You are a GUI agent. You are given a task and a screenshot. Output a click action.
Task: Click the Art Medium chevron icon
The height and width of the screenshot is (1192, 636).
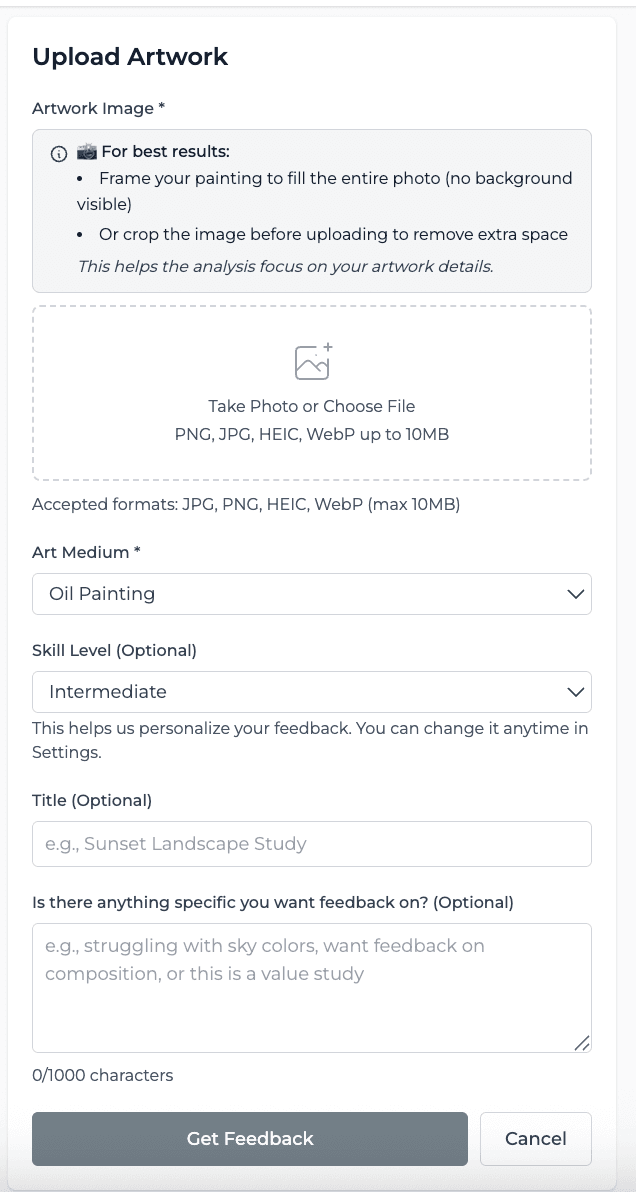[x=576, y=594]
